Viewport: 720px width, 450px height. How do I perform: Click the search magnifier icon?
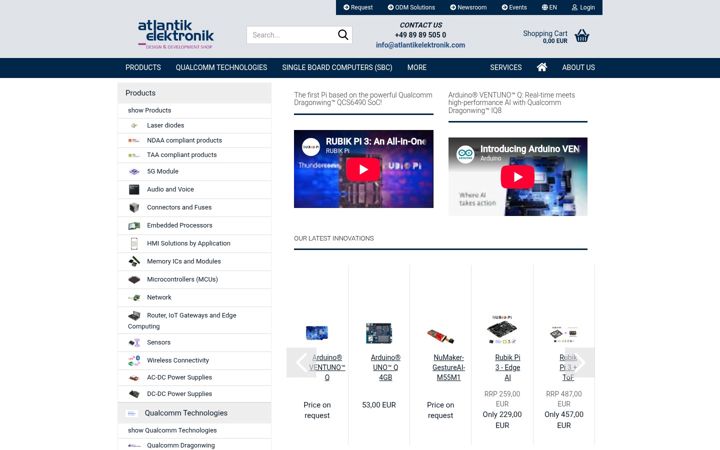(343, 35)
